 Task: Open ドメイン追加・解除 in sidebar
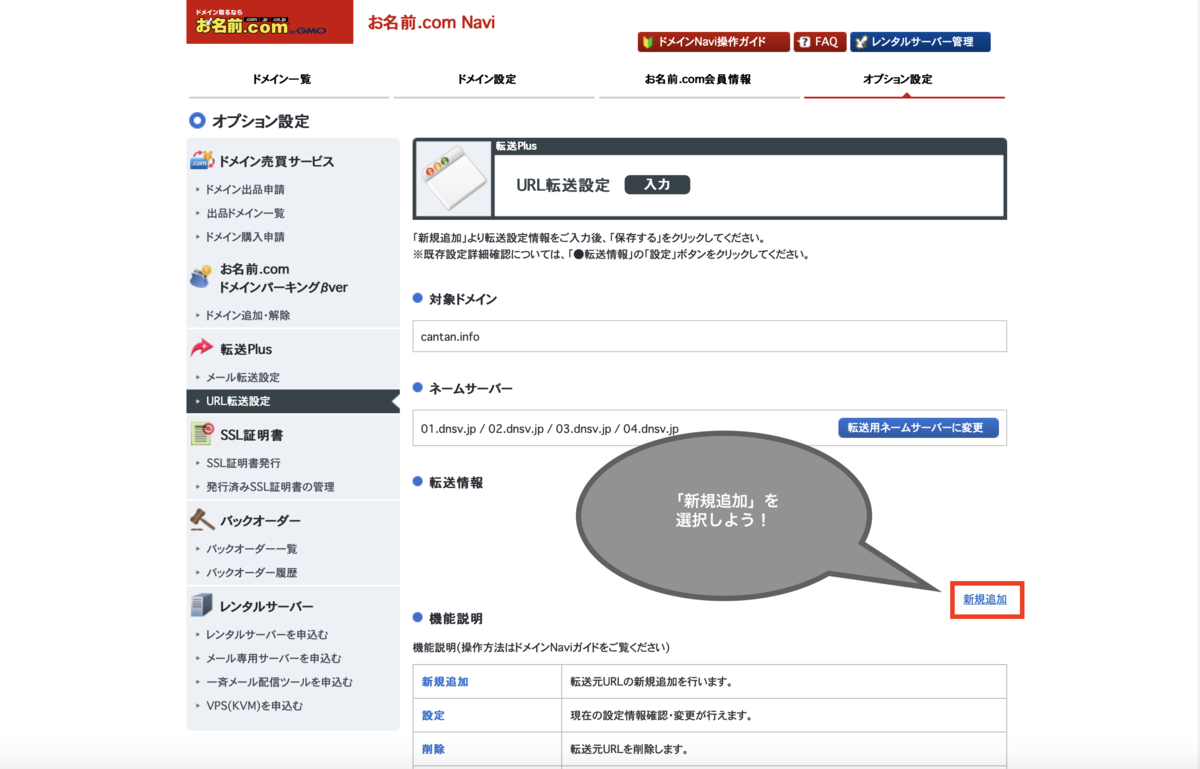pos(248,315)
